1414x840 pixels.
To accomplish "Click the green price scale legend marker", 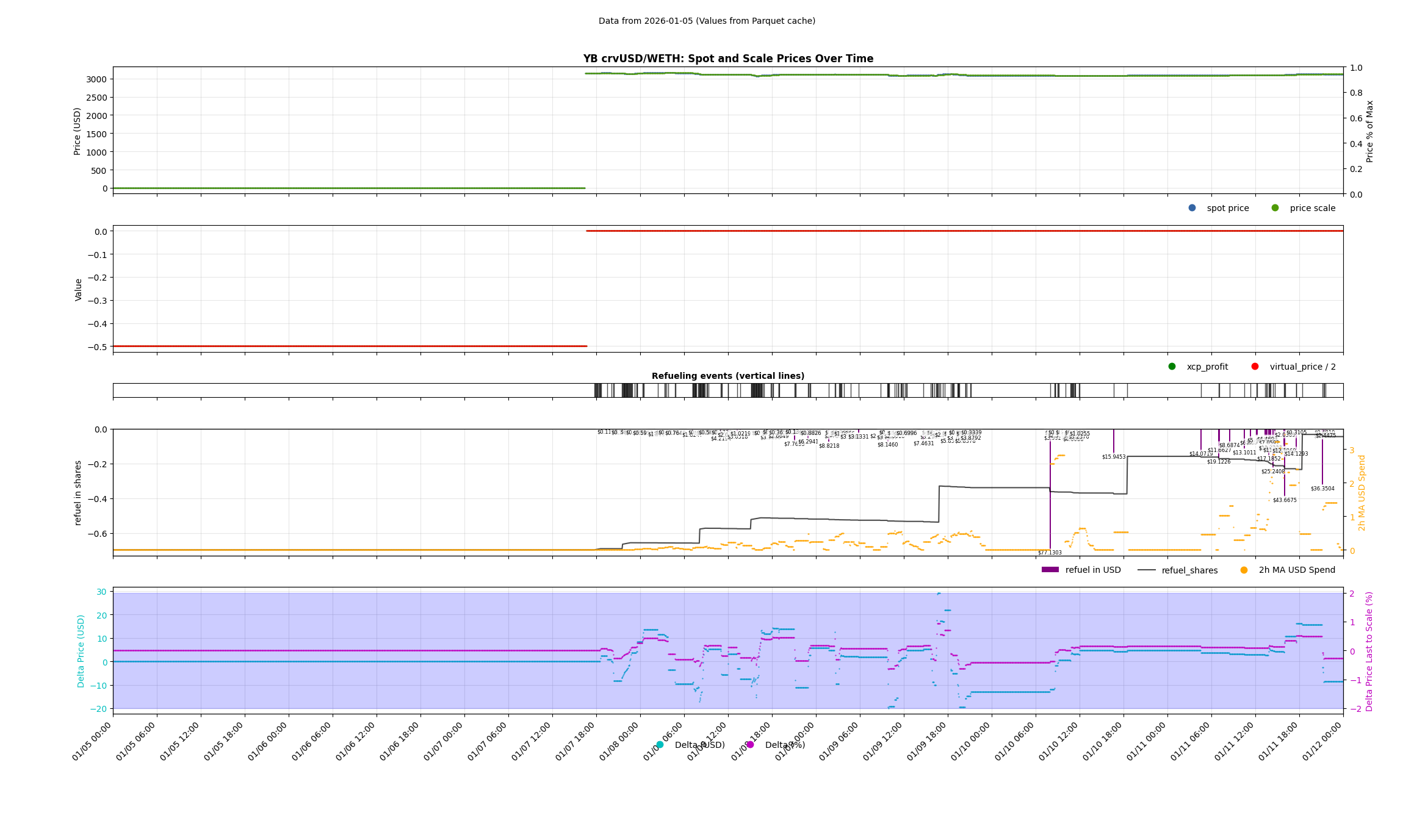I will point(1275,208).
